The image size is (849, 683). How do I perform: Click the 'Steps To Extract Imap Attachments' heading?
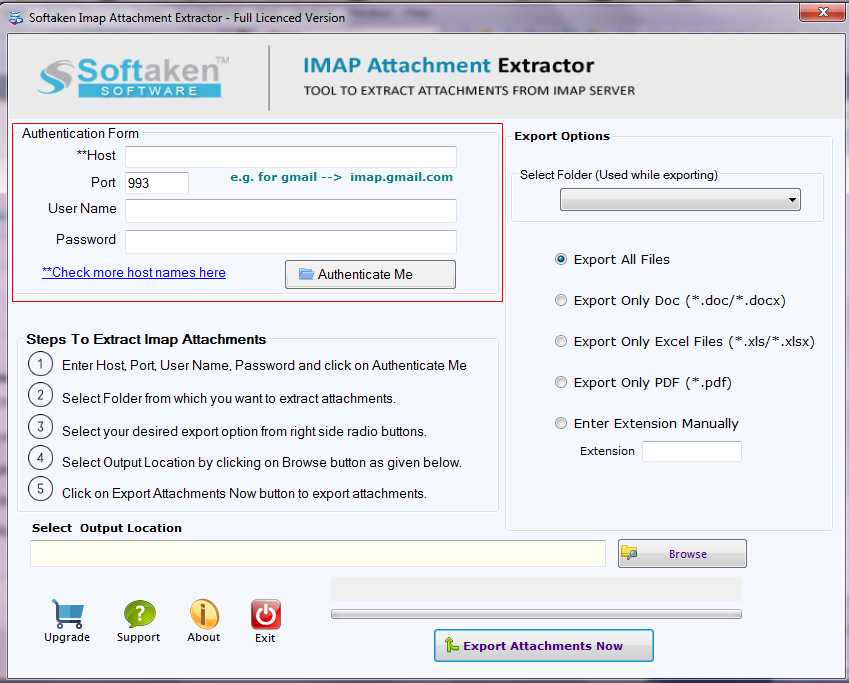(x=146, y=340)
